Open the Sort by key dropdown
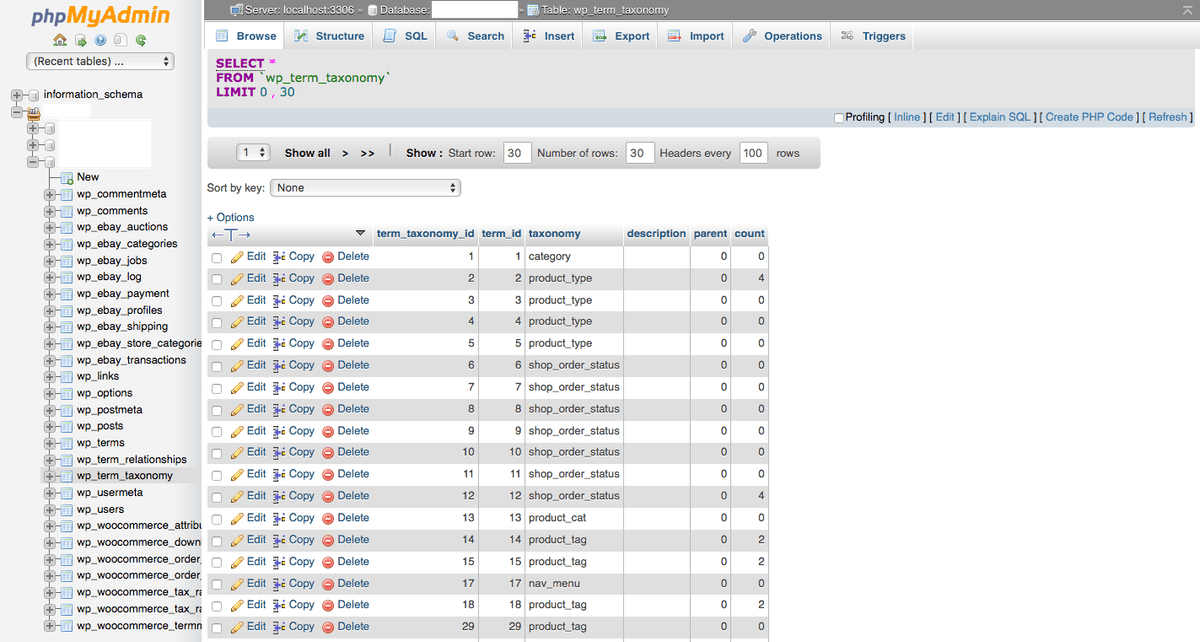The height and width of the screenshot is (642, 1200). coord(365,188)
